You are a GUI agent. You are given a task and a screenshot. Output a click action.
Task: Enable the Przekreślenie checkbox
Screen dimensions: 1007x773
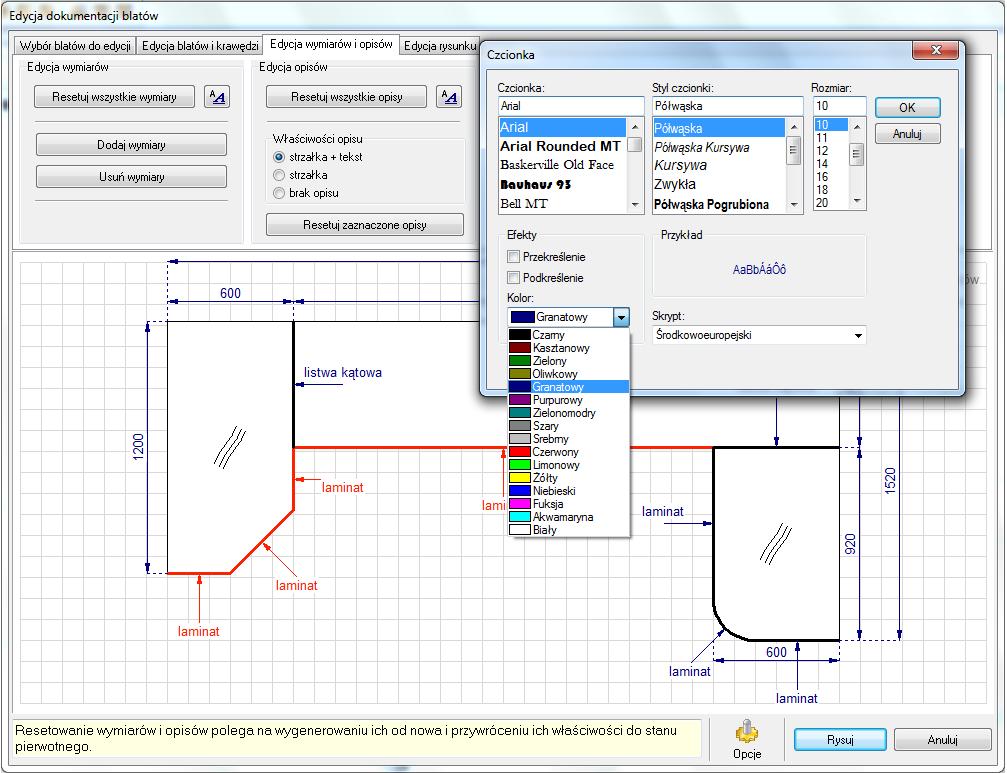[x=513, y=257]
